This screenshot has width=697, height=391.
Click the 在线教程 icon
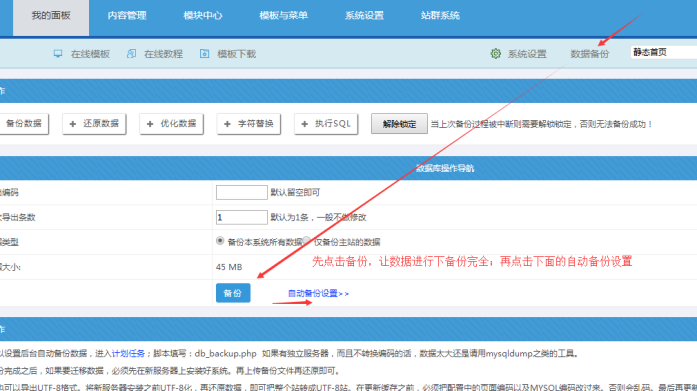(x=132, y=54)
